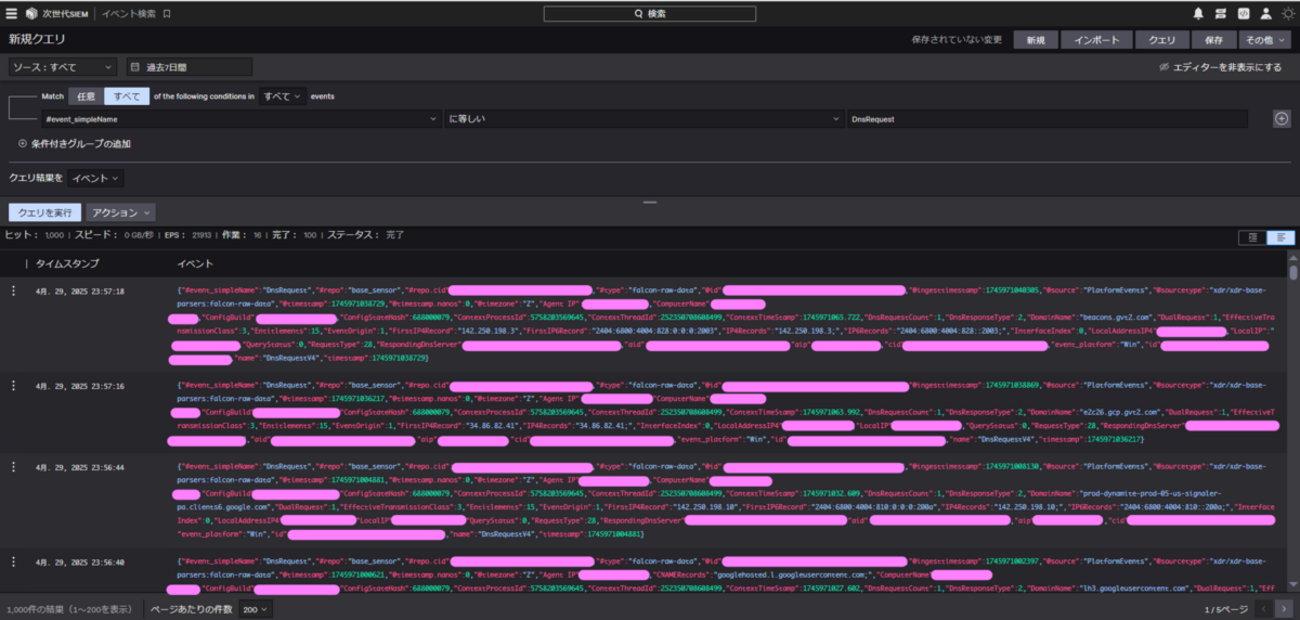Image resolution: width=1300 pixels, height=620 pixels.
Task: Hide editor via エディターを非表示にする
Action: click(1220, 67)
